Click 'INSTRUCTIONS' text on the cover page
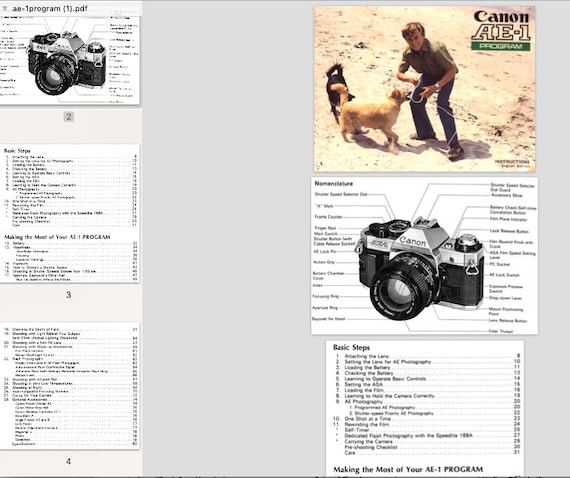The height and width of the screenshot is (478, 570). tap(512, 161)
